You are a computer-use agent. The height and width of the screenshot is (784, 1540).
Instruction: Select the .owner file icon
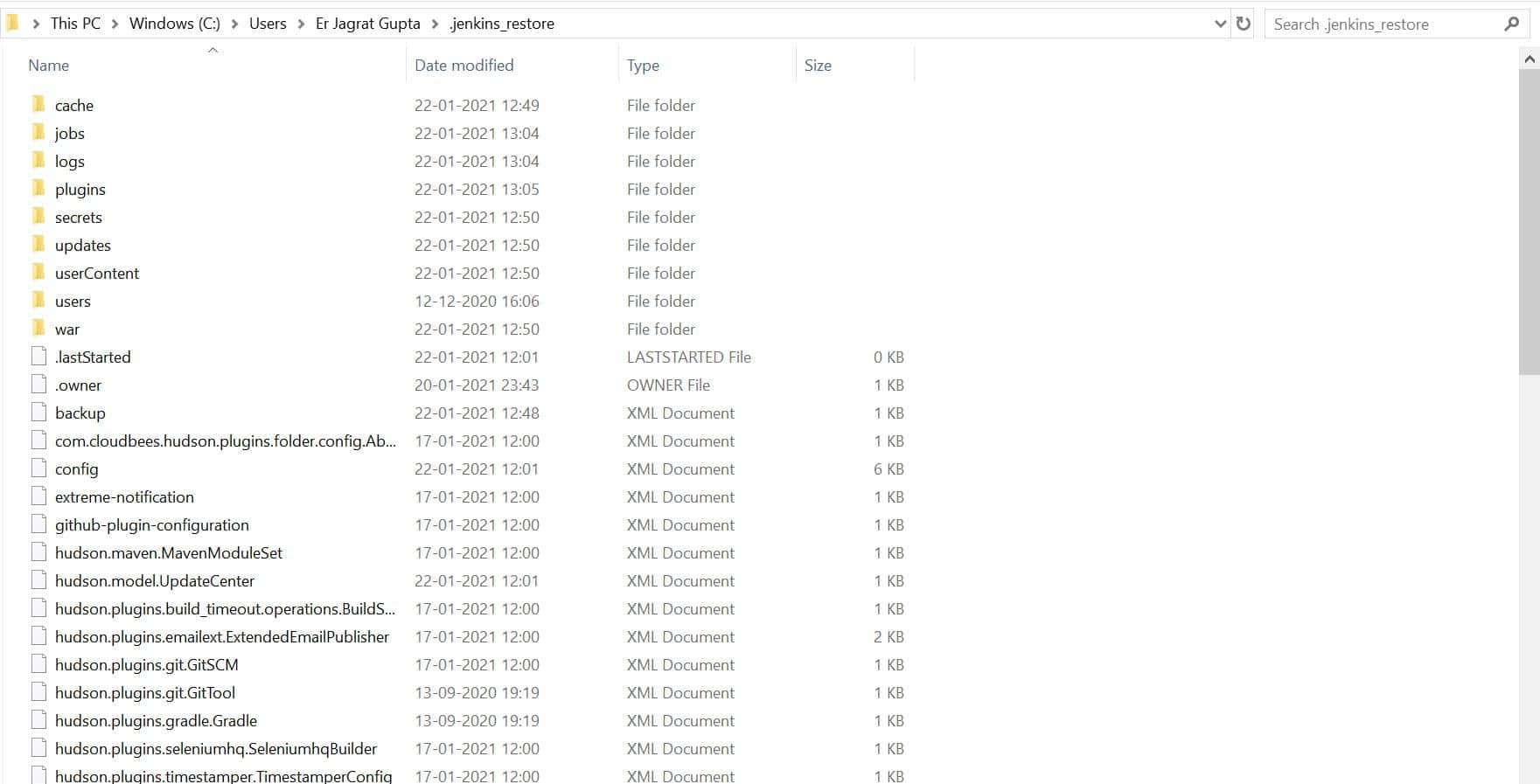[38, 385]
